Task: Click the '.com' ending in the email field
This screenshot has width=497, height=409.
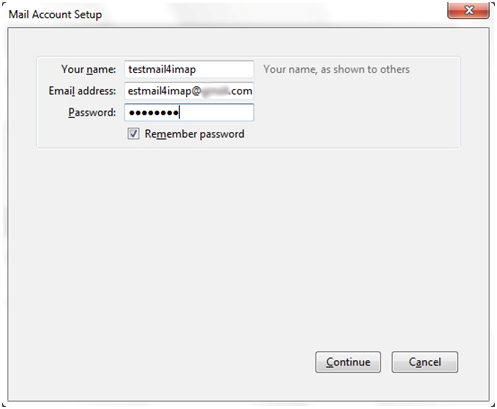Action: coord(241,91)
